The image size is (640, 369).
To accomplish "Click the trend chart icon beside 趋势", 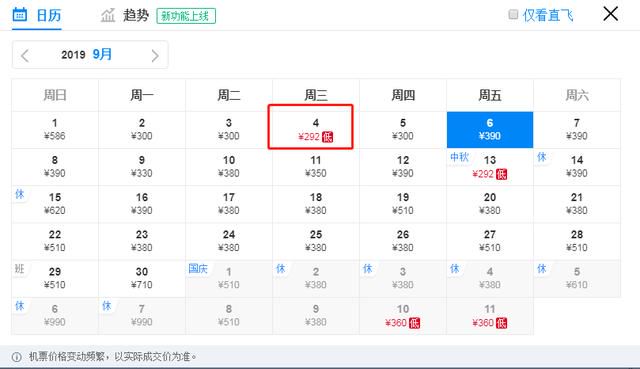I will click(108, 16).
